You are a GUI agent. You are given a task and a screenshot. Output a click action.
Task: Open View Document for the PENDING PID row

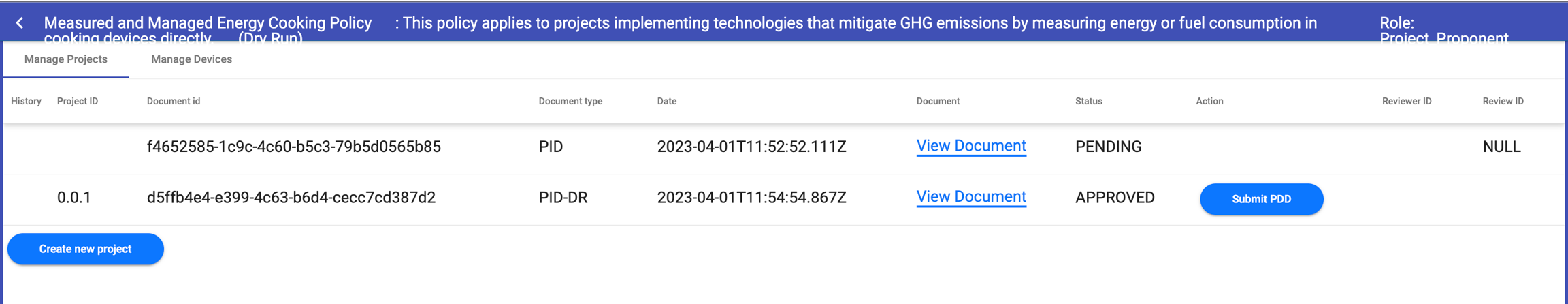970,146
